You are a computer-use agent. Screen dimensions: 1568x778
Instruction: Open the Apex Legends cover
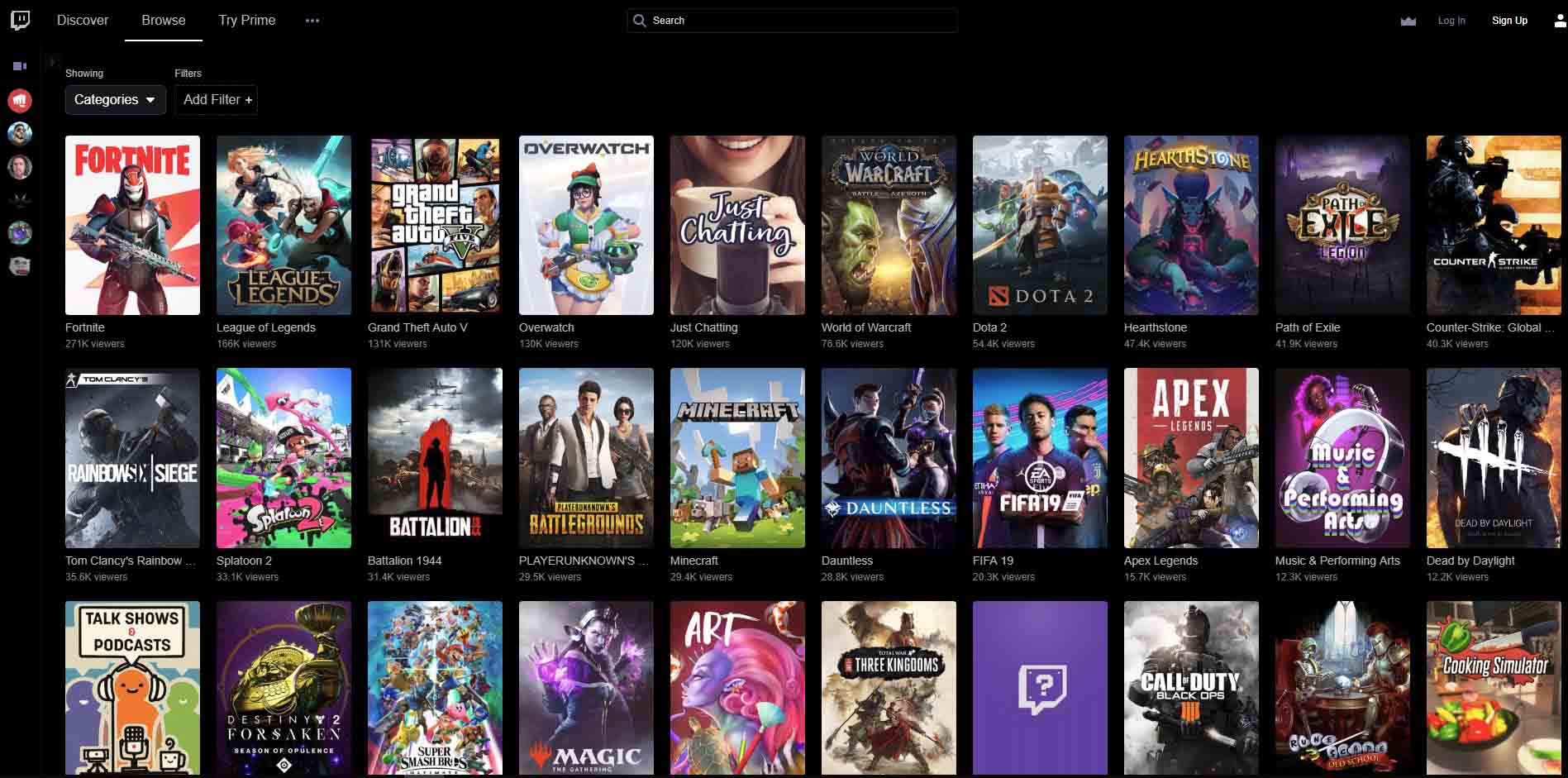tap(1191, 458)
